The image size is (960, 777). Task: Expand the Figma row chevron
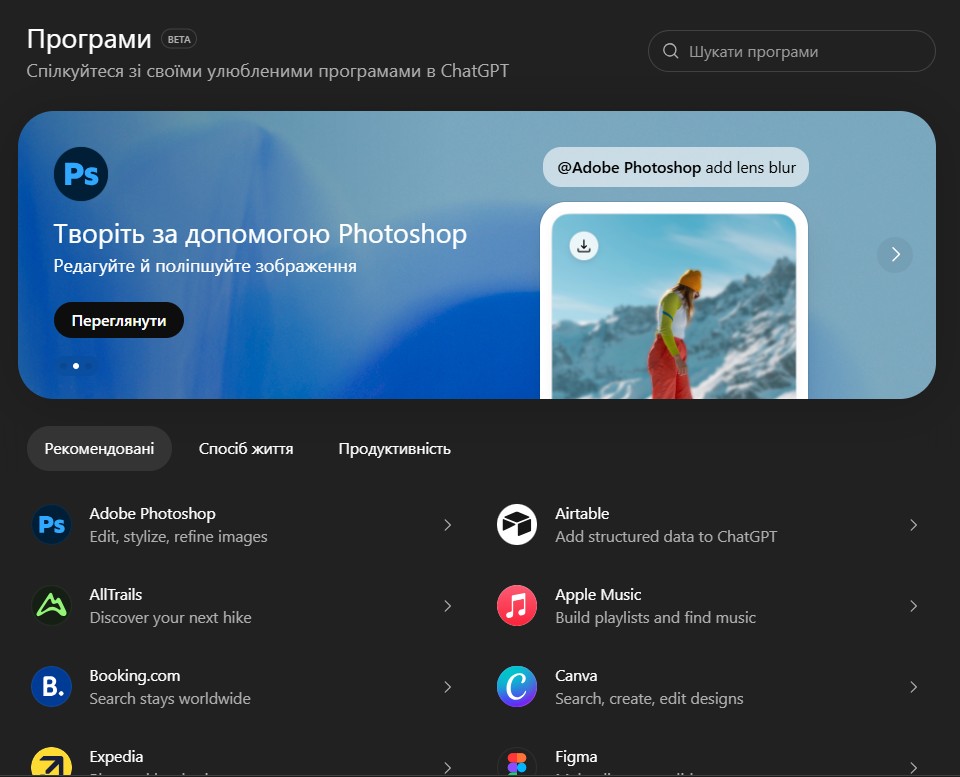tap(913, 767)
